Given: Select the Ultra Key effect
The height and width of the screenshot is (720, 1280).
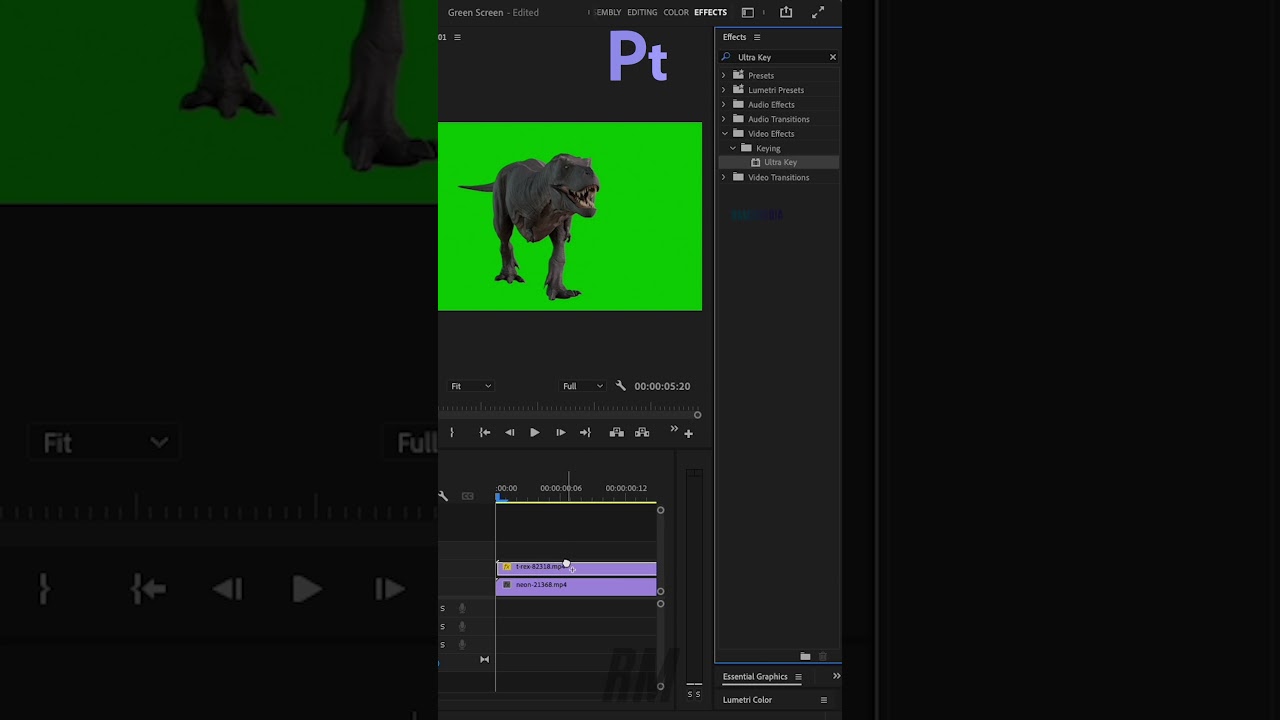Looking at the screenshot, I should (780, 162).
